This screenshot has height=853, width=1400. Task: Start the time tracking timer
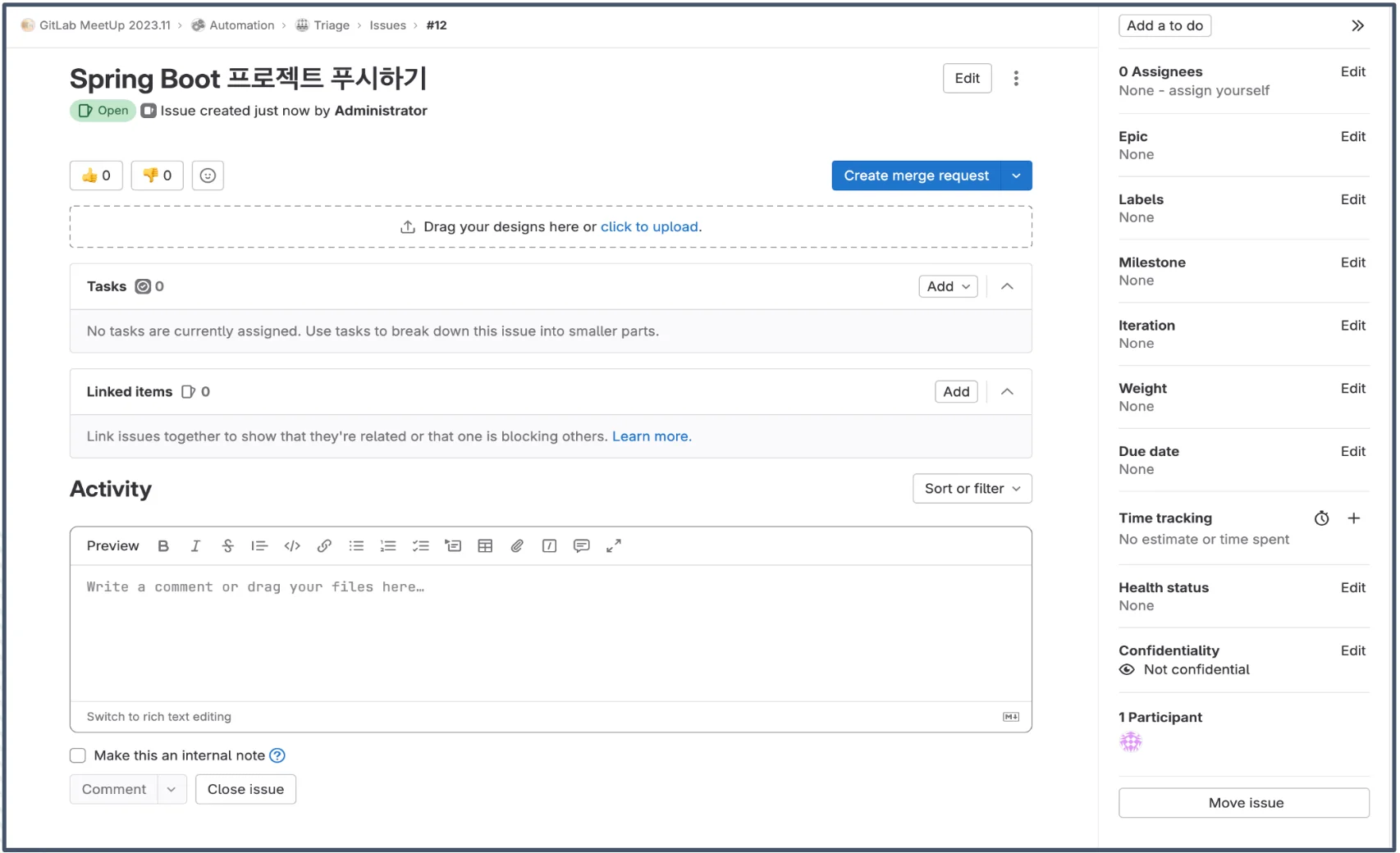(x=1321, y=518)
